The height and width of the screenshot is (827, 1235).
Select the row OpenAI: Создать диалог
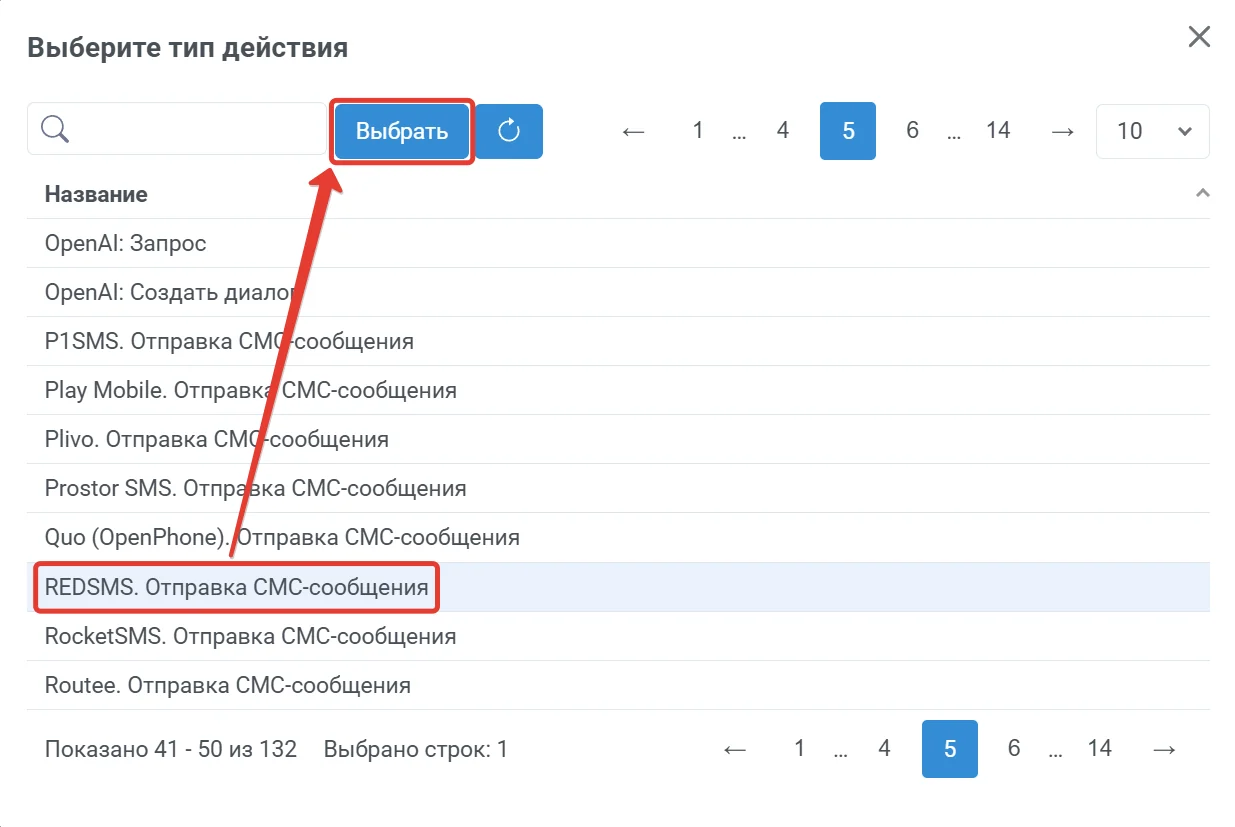tap(618, 292)
